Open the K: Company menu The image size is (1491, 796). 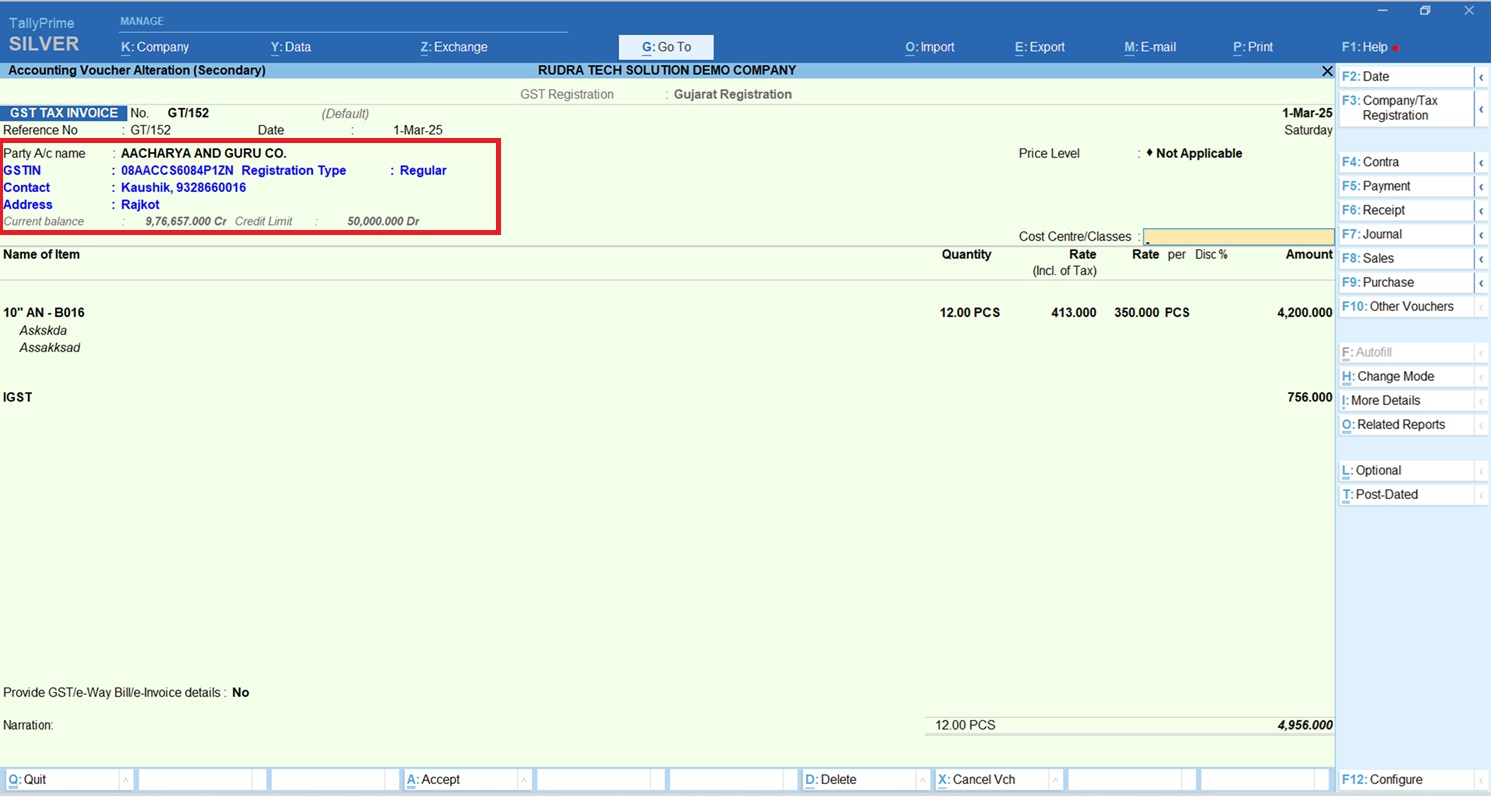coord(155,47)
